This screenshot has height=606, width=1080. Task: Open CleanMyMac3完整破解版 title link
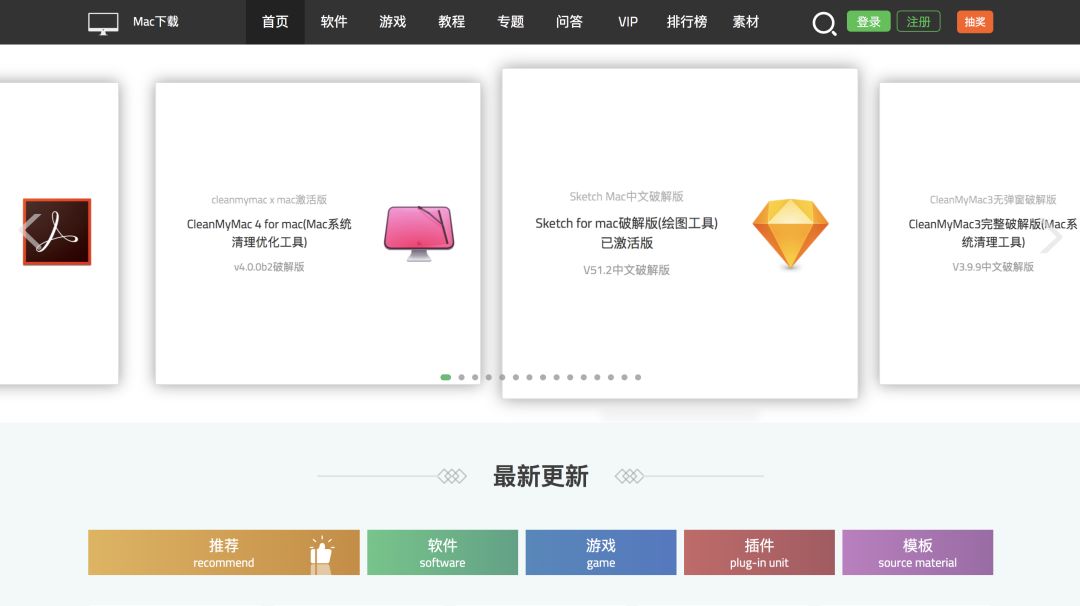(x=993, y=233)
